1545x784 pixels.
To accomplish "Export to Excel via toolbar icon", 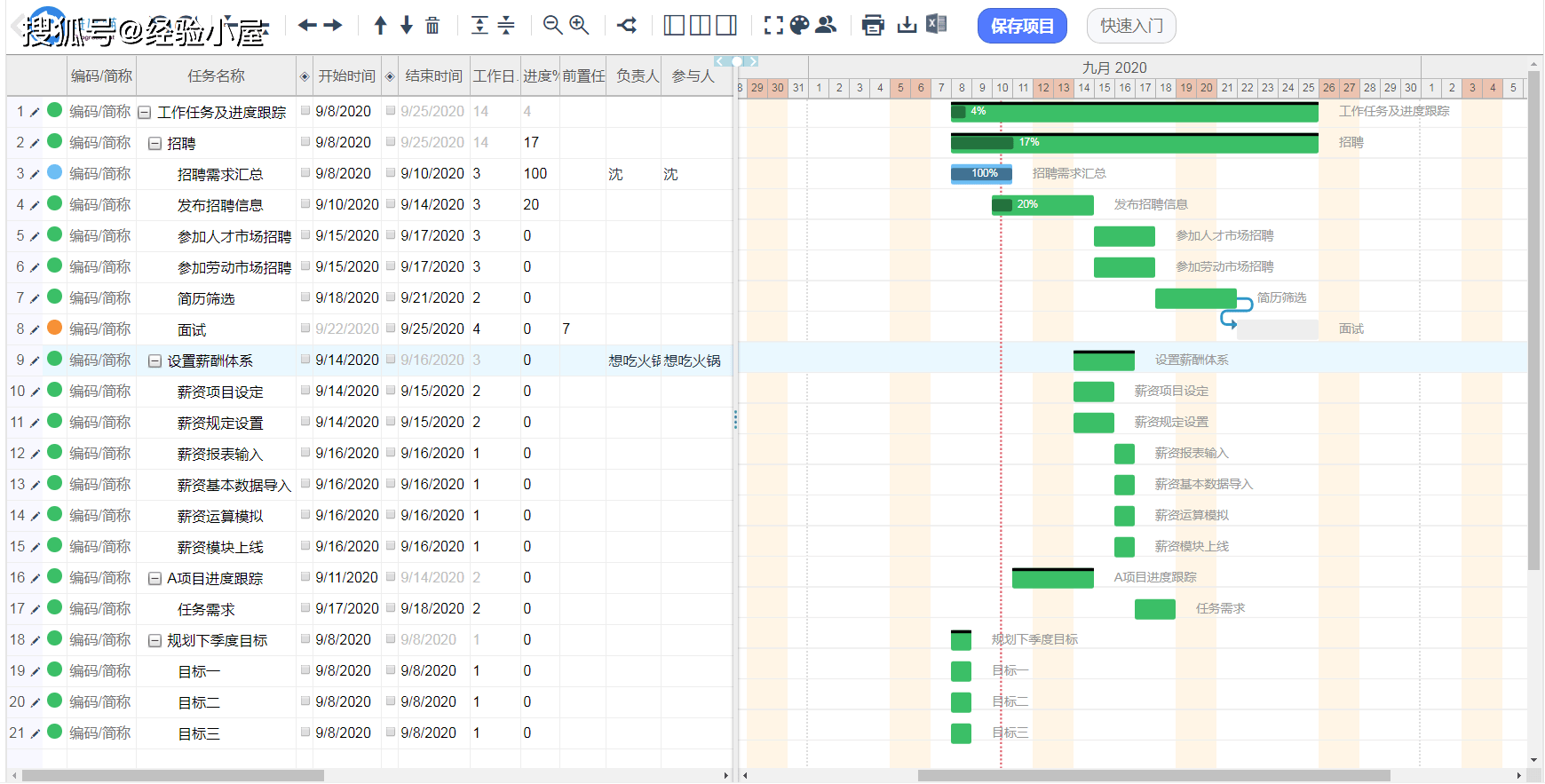I will pyautogui.click(x=936, y=25).
